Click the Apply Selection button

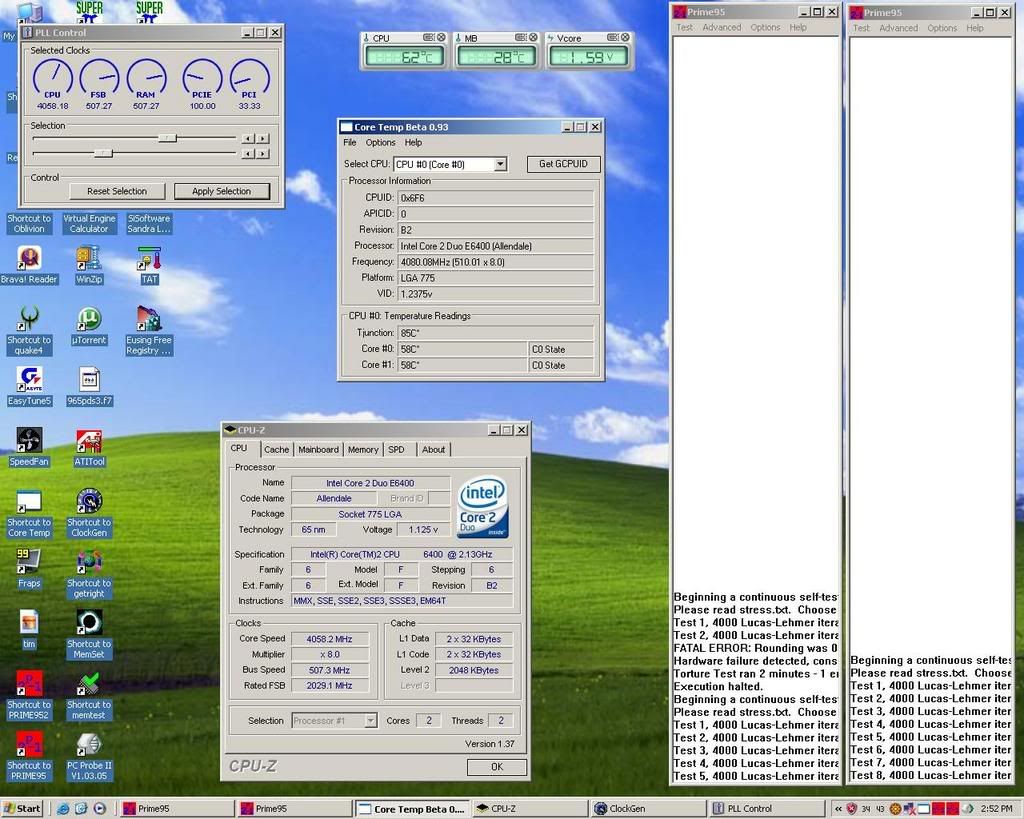pyautogui.click(x=221, y=191)
